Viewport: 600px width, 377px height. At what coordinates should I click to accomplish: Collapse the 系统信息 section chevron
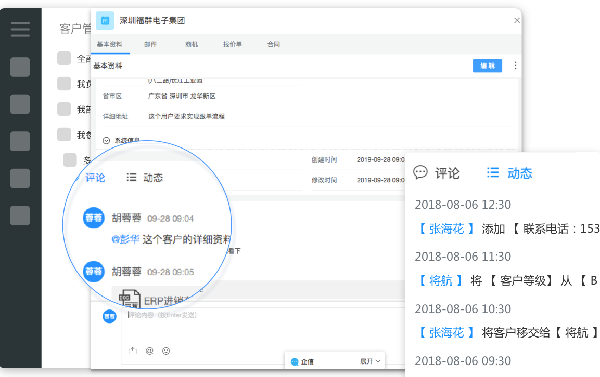pos(106,141)
